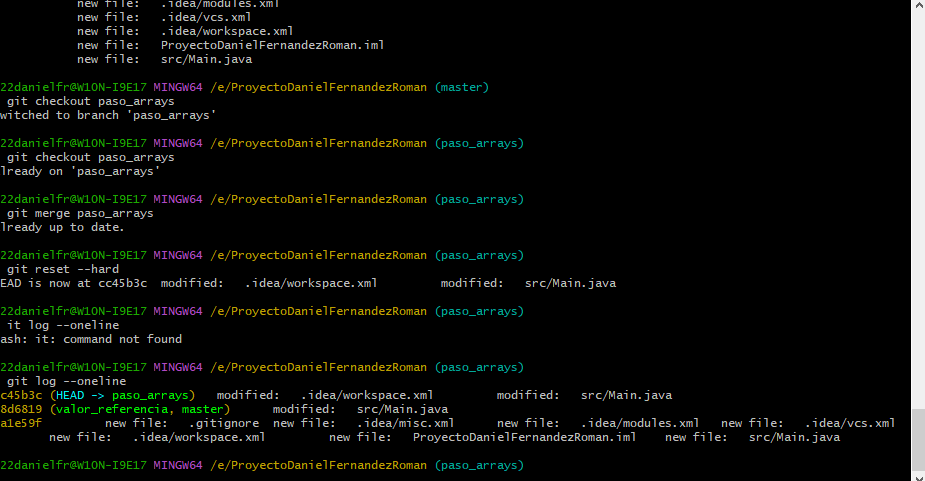Click 'src/Main.java' in the c45b3c log row
The height and width of the screenshot is (481, 925).
pyautogui.click(x=626, y=395)
